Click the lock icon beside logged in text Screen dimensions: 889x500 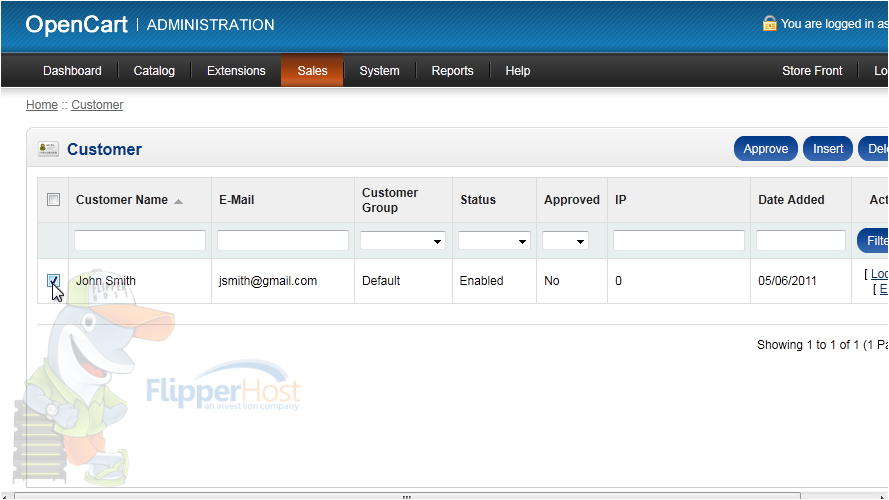pyautogui.click(x=769, y=23)
